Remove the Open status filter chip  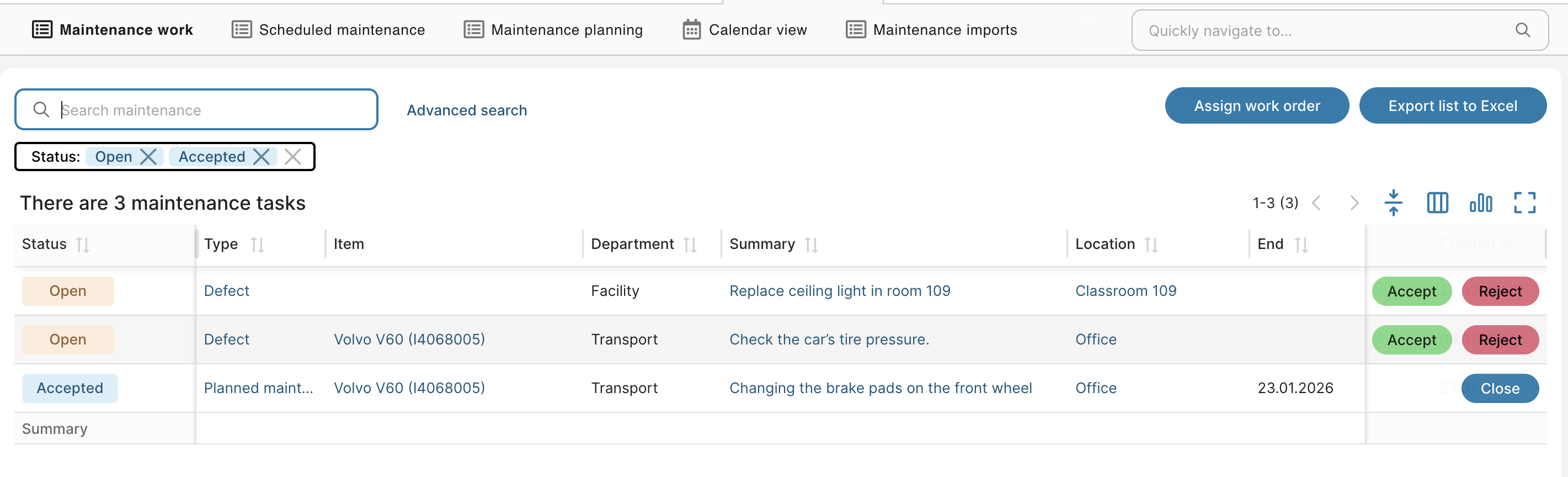point(148,157)
